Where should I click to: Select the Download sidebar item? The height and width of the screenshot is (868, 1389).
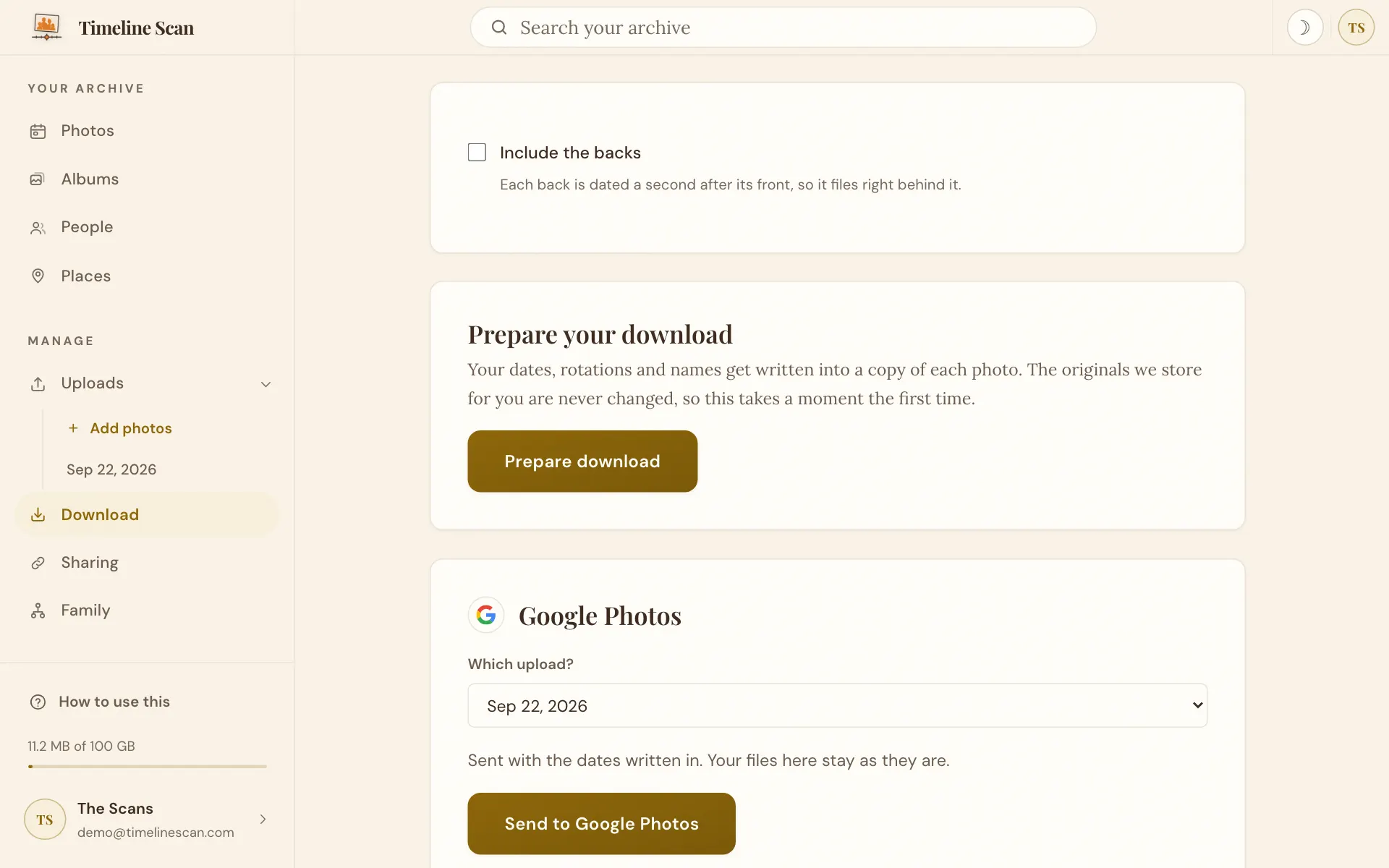click(147, 514)
